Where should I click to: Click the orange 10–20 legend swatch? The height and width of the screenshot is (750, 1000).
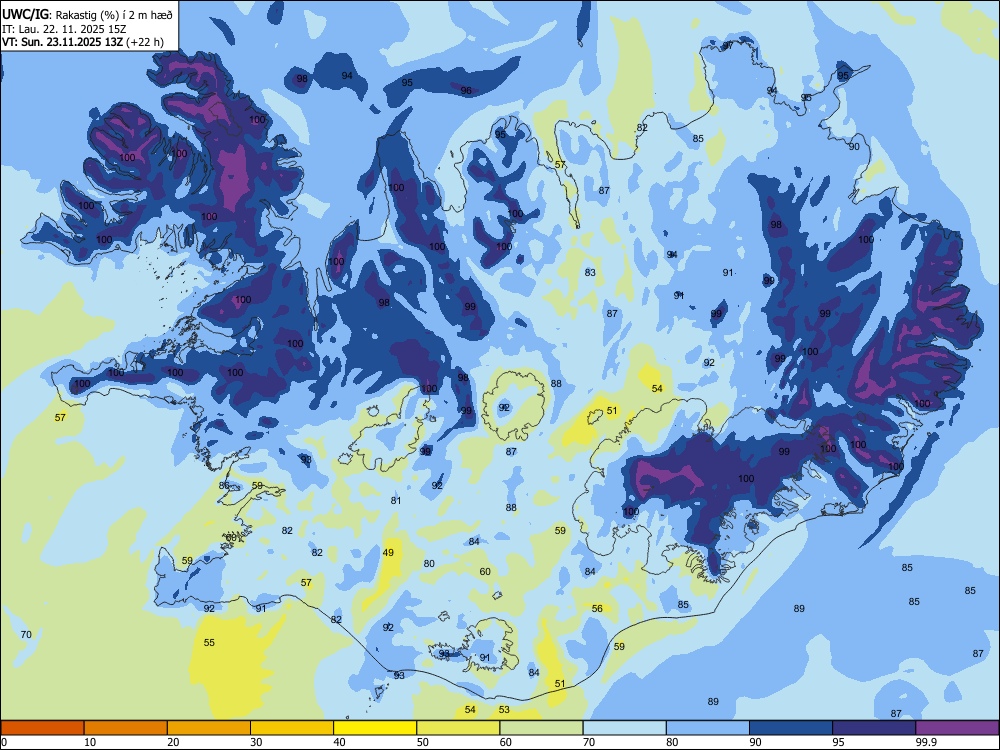click(x=126, y=728)
